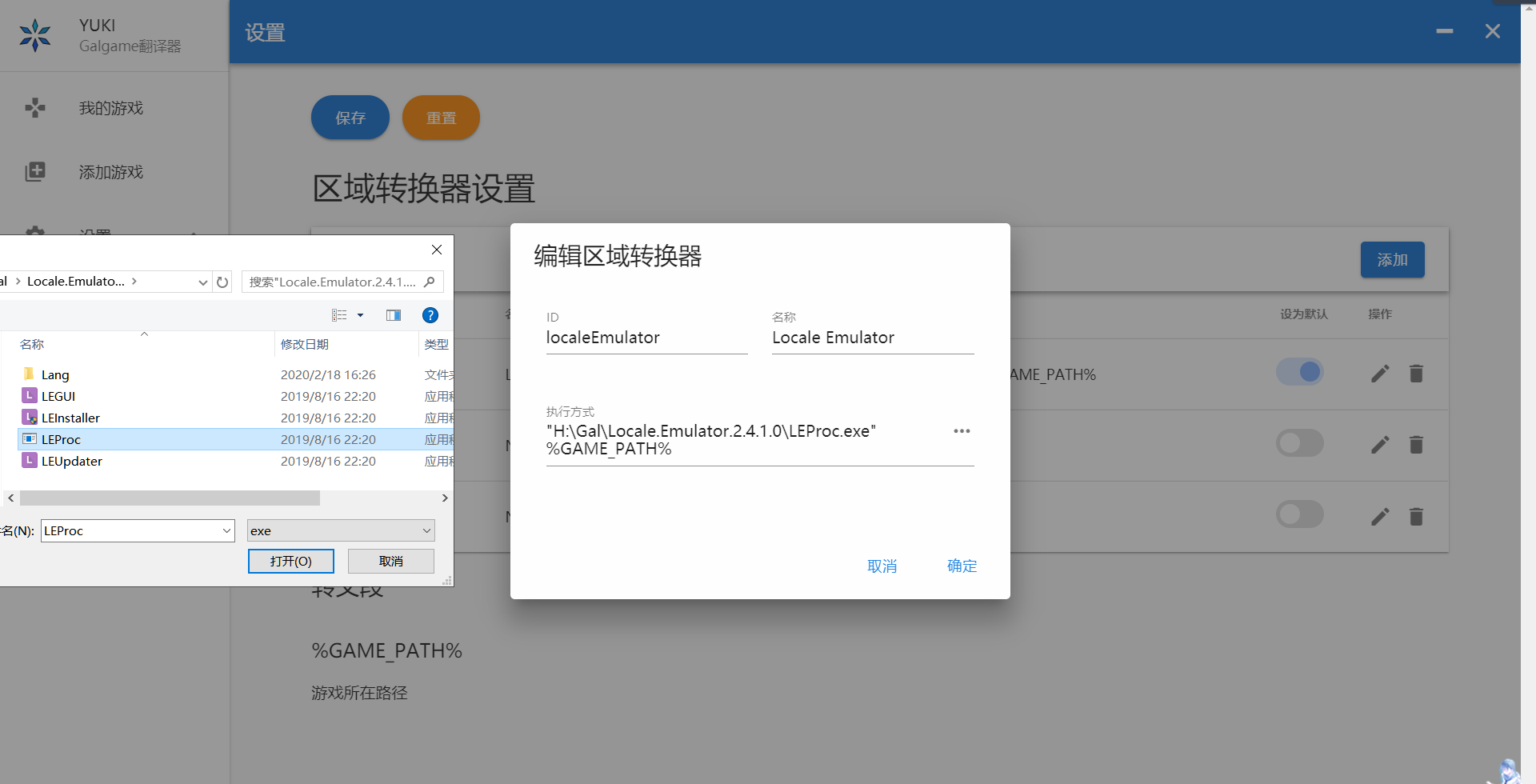The image size is (1536, 784).
Task: Toggle the preview pane icon in file dialog
Action: (394, 315)
